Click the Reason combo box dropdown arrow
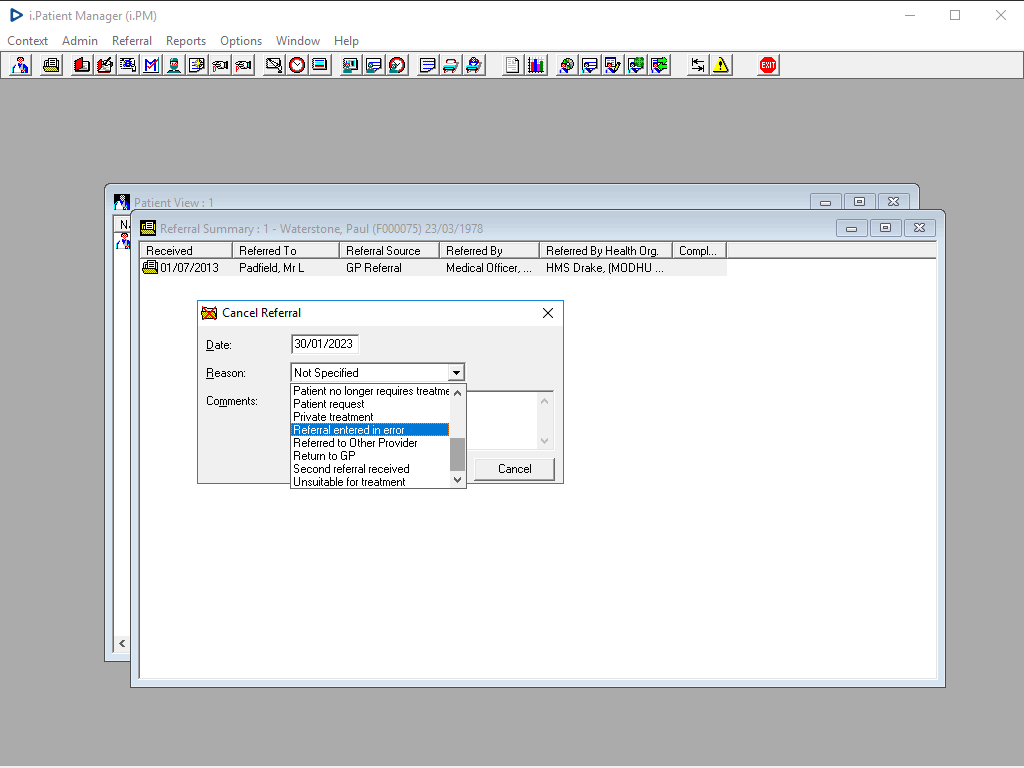1024x768 pixels. tap(456, 373)
